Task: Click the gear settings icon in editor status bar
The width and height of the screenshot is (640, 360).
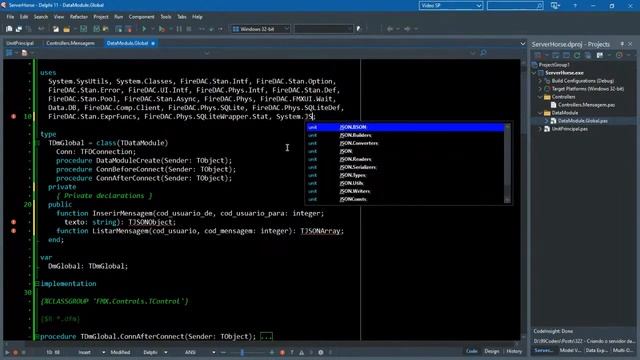Action: pyautogui.click(x=321, y=352)
